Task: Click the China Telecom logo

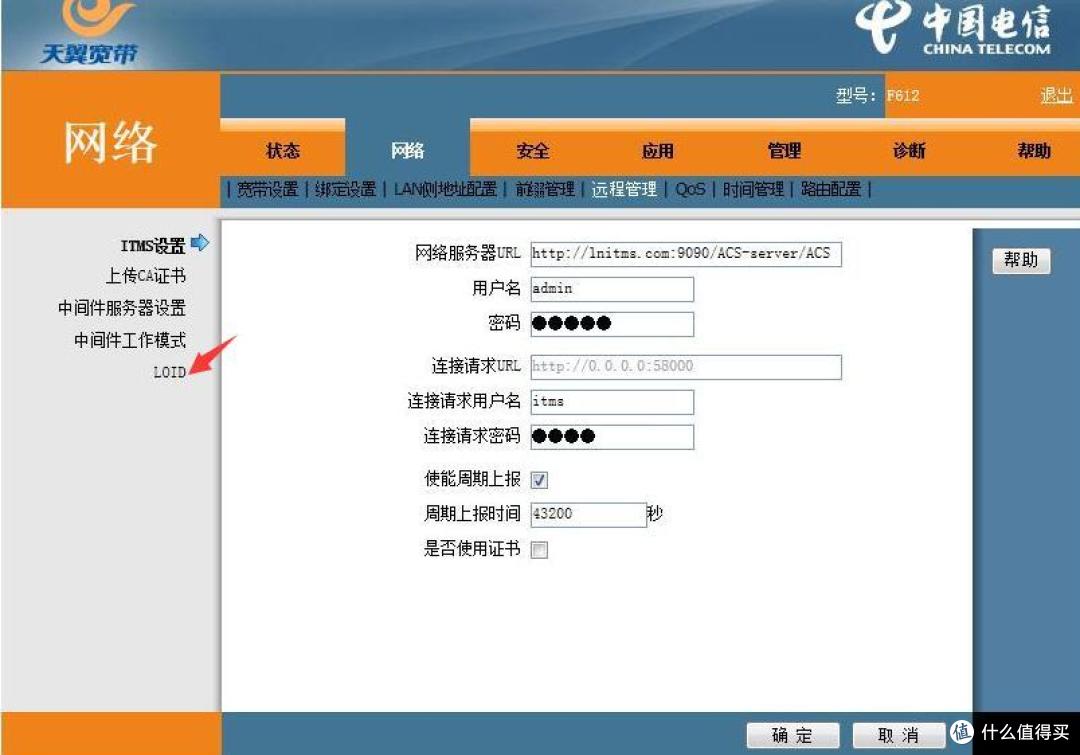Action: [x=953, y=30]
